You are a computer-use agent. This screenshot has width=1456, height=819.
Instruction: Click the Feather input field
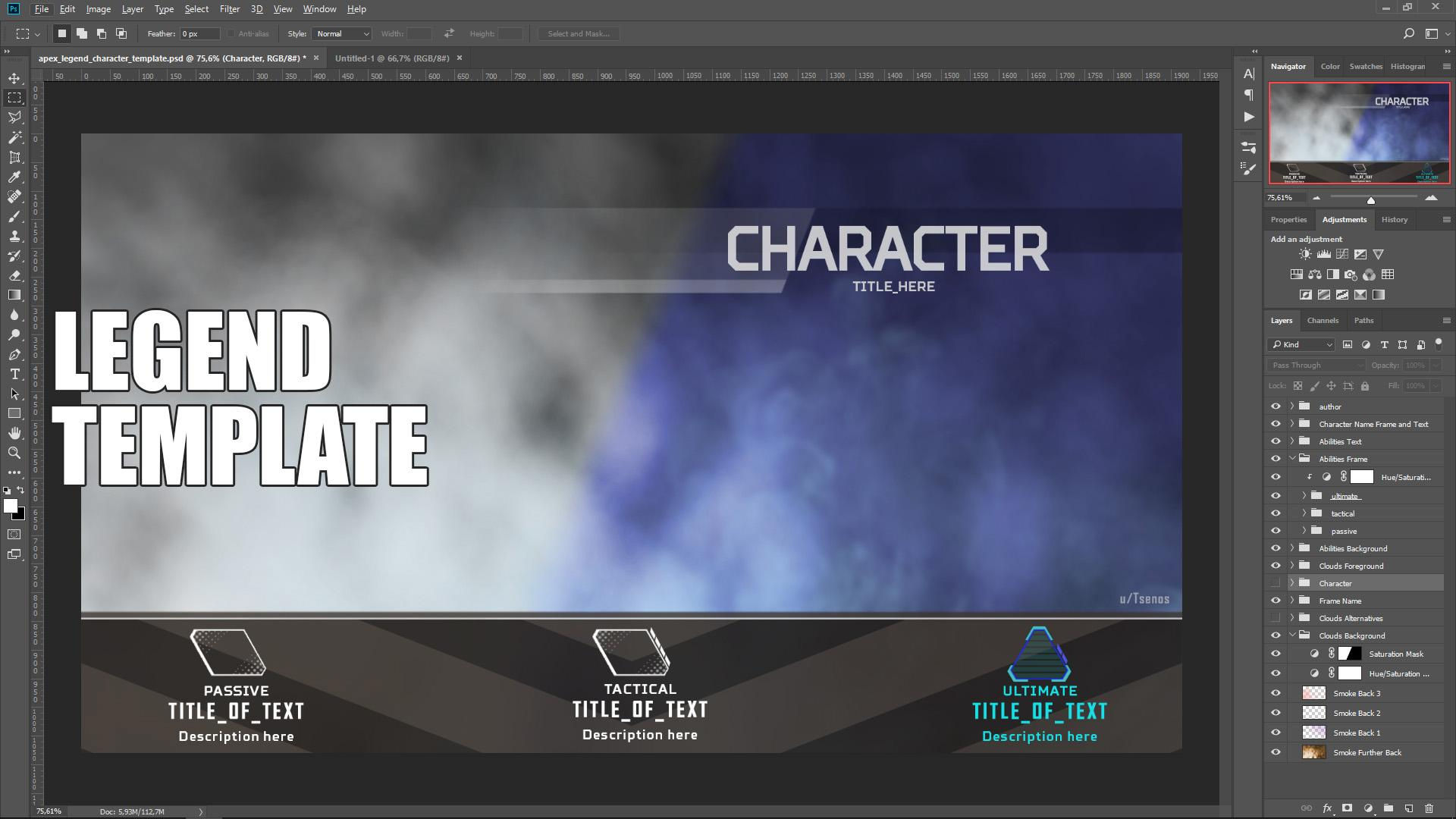pos(200,33)
